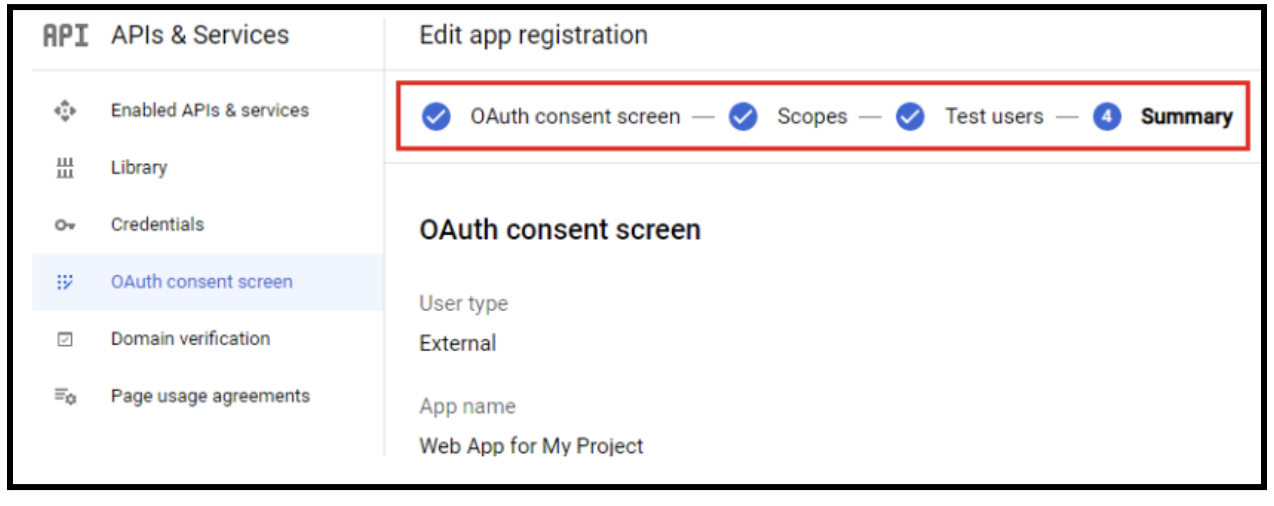Click the Credentials key icon
1274x506 pixels.
[65, 226]
